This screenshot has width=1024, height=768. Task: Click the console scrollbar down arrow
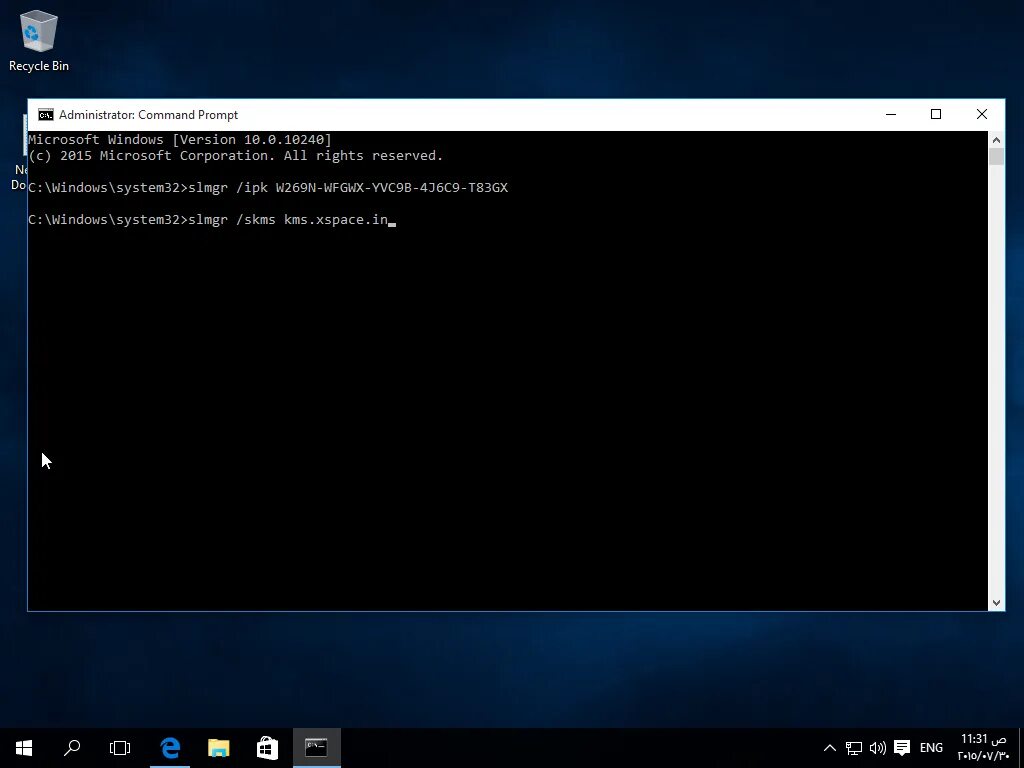point(996,603)
